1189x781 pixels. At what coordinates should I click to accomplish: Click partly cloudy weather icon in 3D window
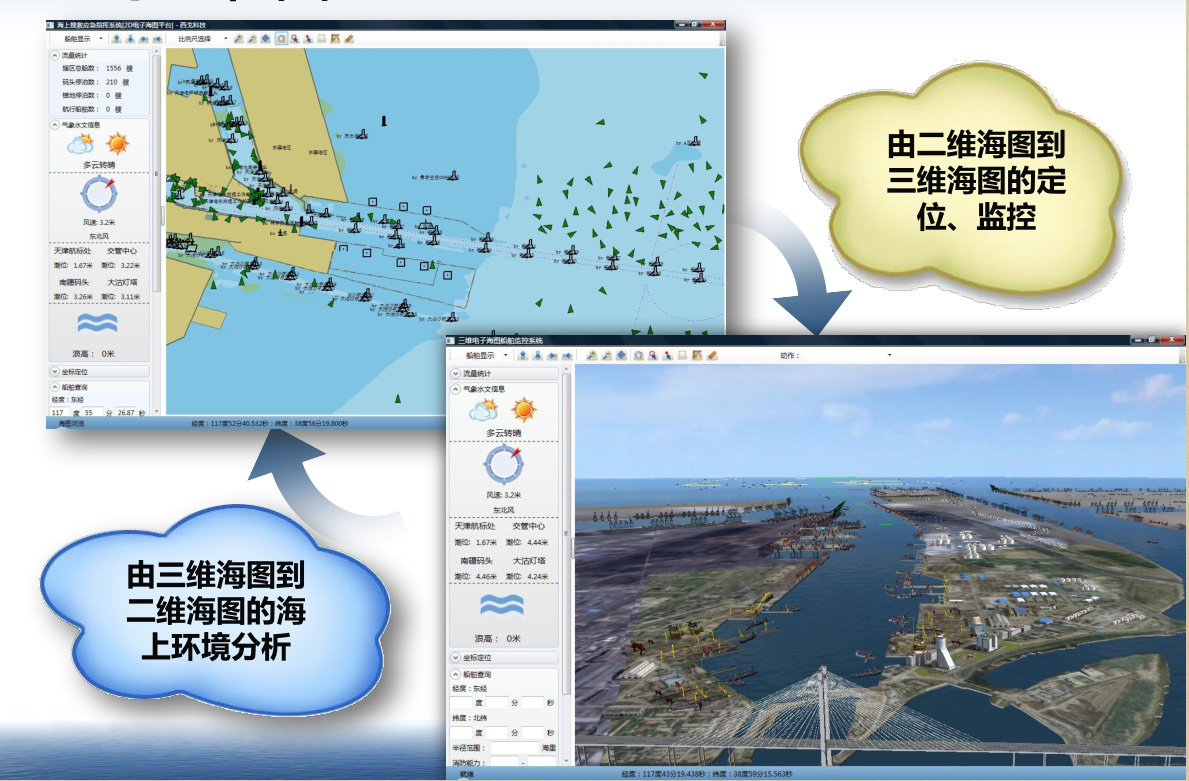(484, 410)
